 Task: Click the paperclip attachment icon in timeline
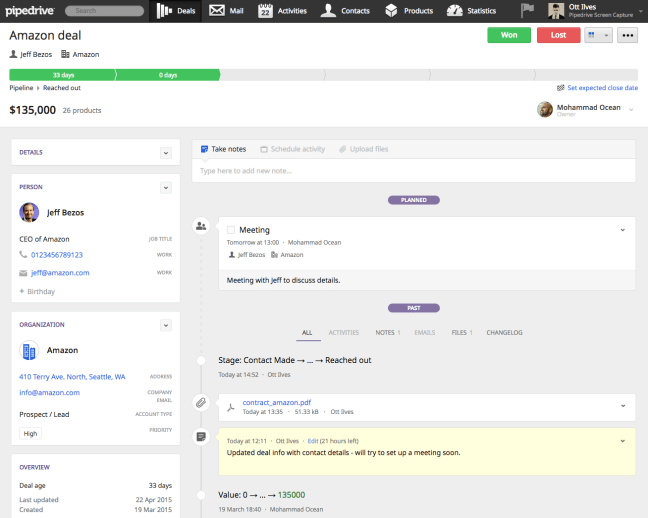click(x=201, y=403)
